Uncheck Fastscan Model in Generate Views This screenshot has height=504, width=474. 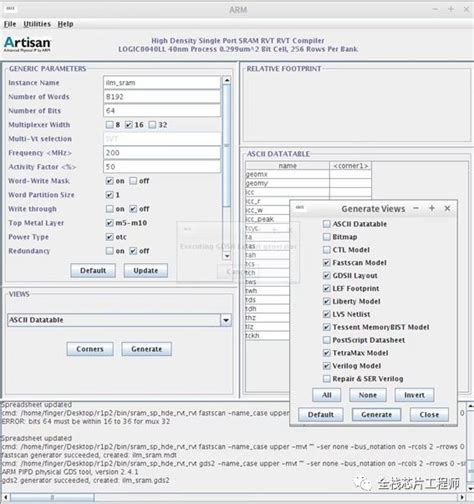tap(327, 263)
